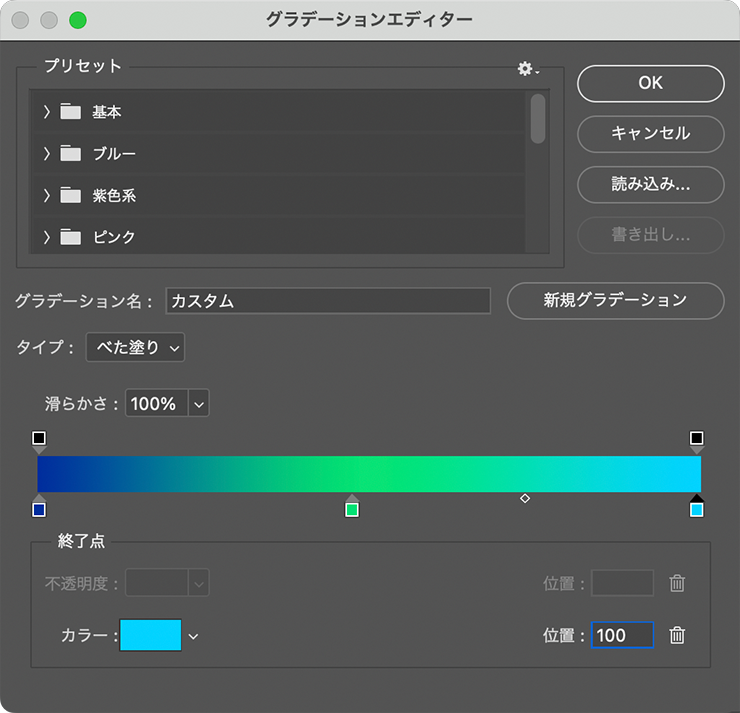Expand the 紫色系 preset folder
Image resolution: width=740 pixels, height=713 pixels.
point(46,196)
